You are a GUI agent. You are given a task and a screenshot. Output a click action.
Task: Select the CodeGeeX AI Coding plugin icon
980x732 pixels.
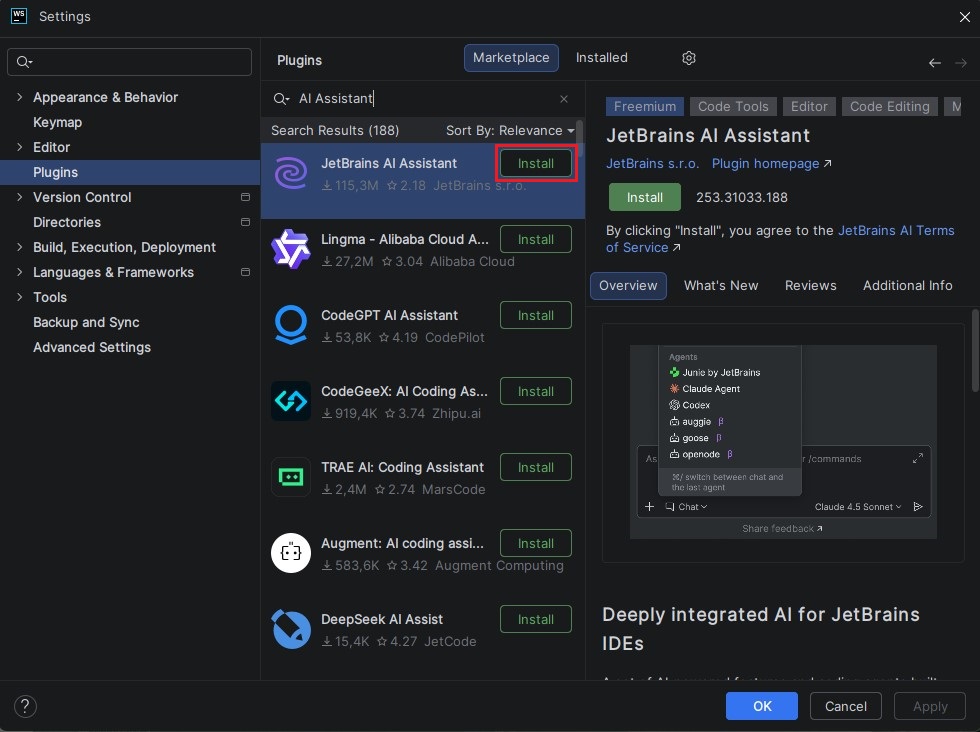click(x=291, y=401)
